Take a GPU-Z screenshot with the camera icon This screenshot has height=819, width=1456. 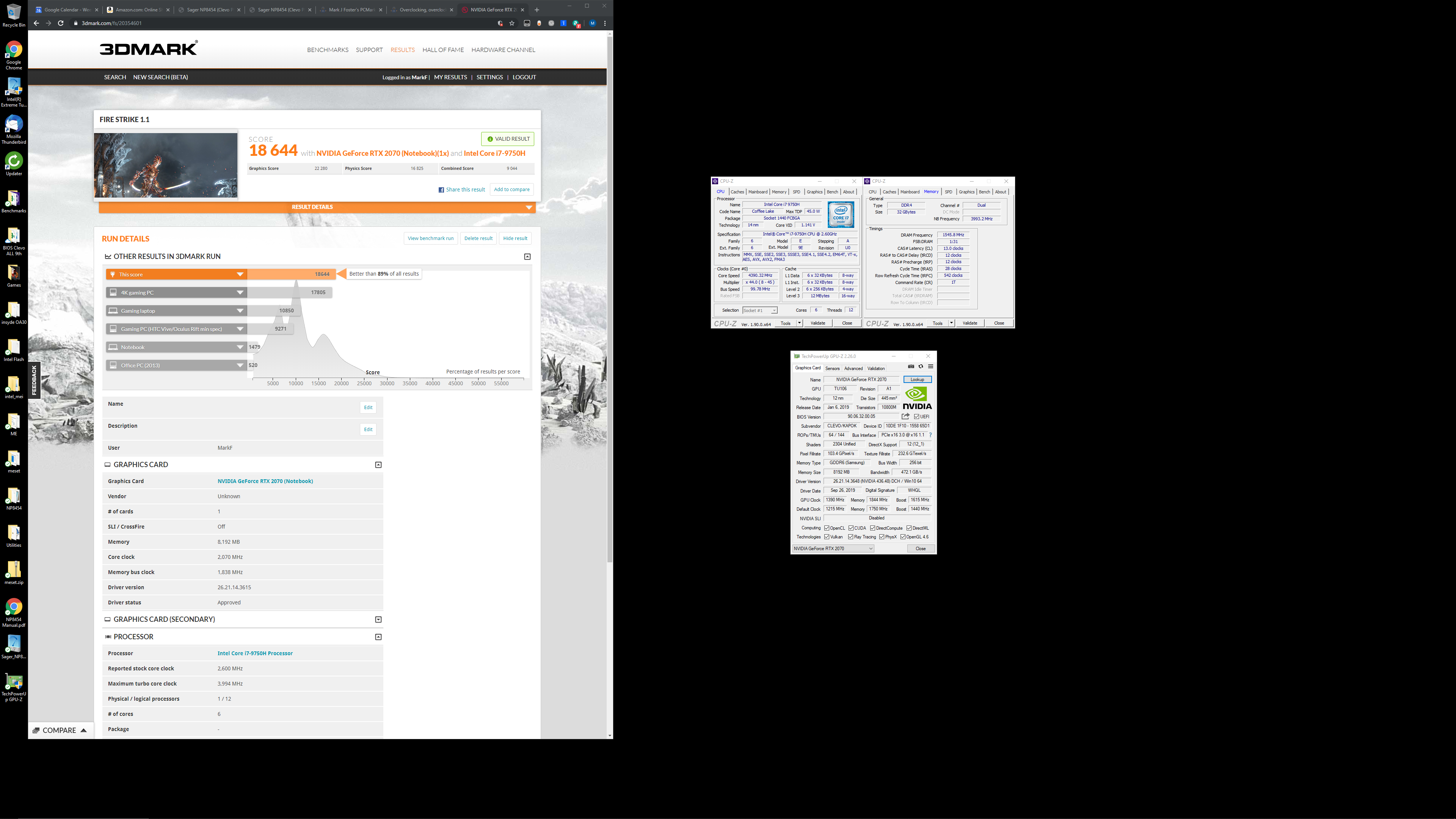911,366
